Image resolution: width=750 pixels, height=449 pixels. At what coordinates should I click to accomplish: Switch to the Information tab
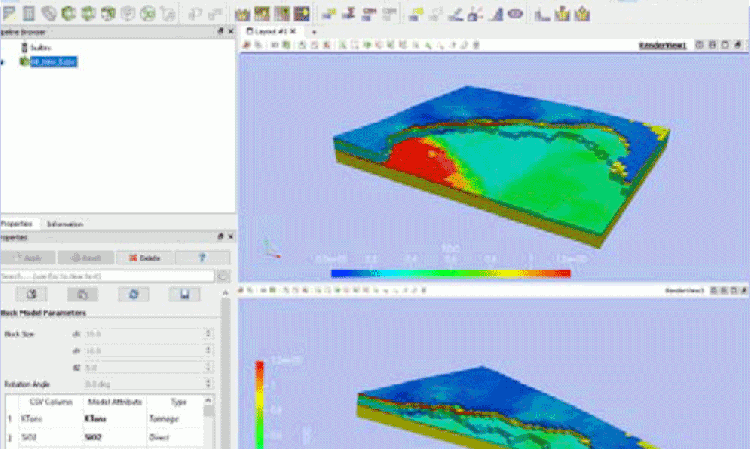tap(65, 224)
